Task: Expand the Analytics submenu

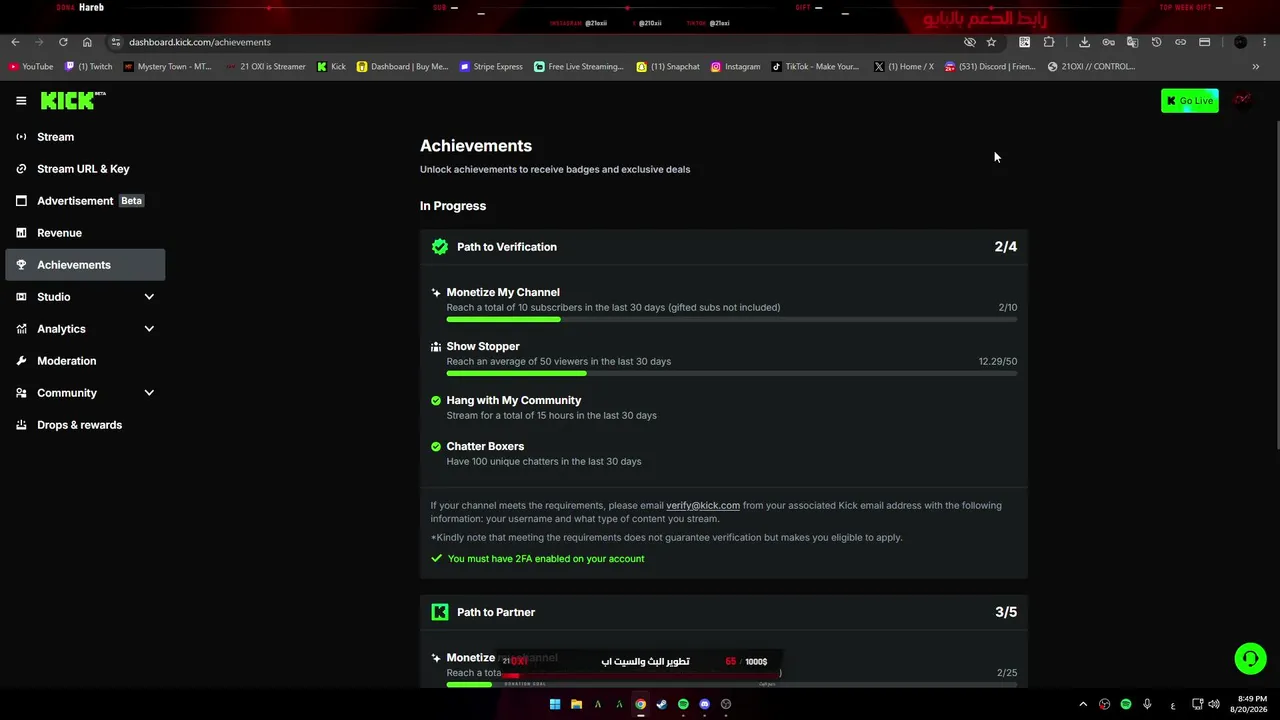Action: 149,329
